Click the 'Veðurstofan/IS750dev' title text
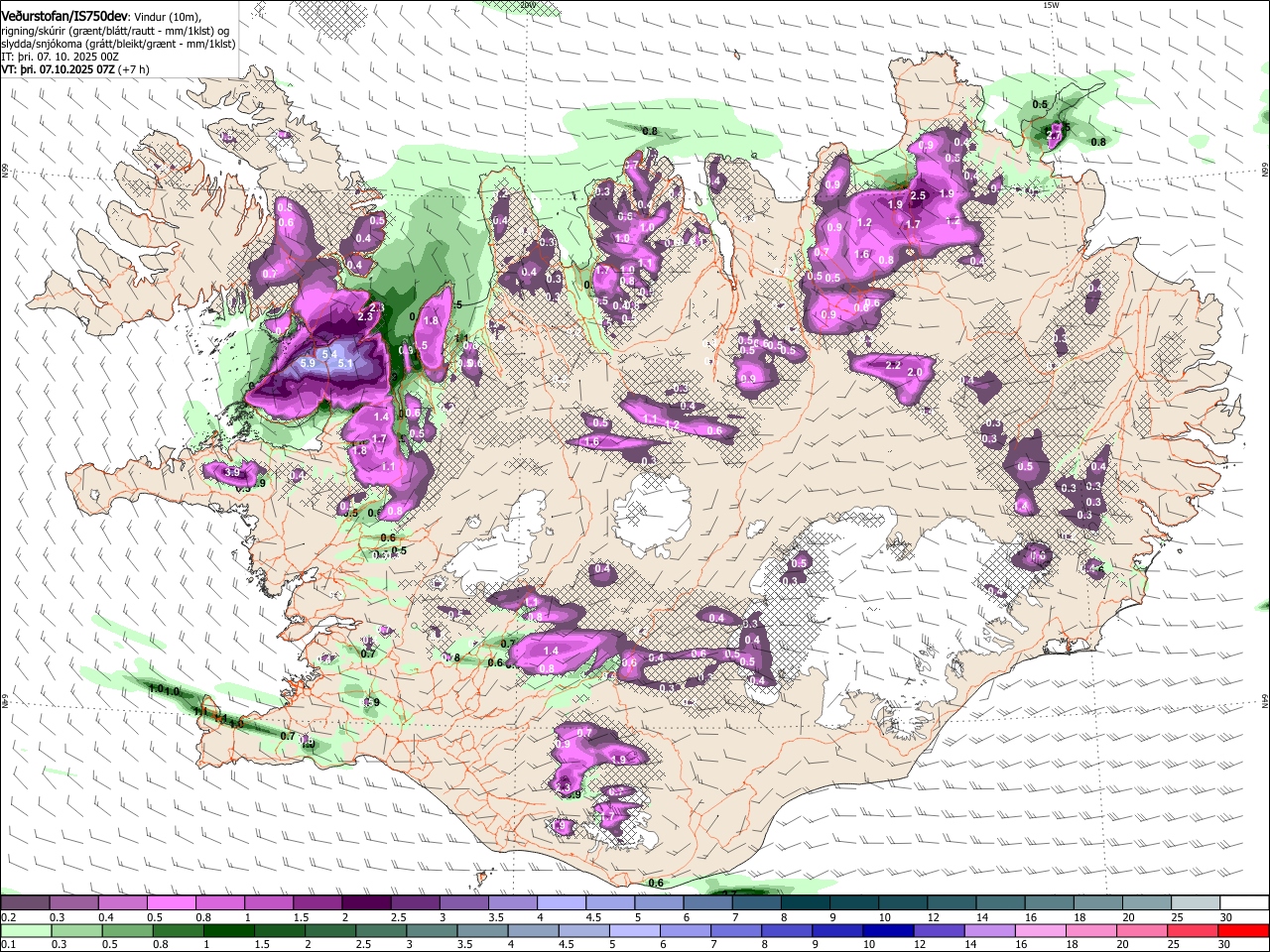Image resolution: width=1270 pixels, height=952 pixels. [x=63, y=17]
